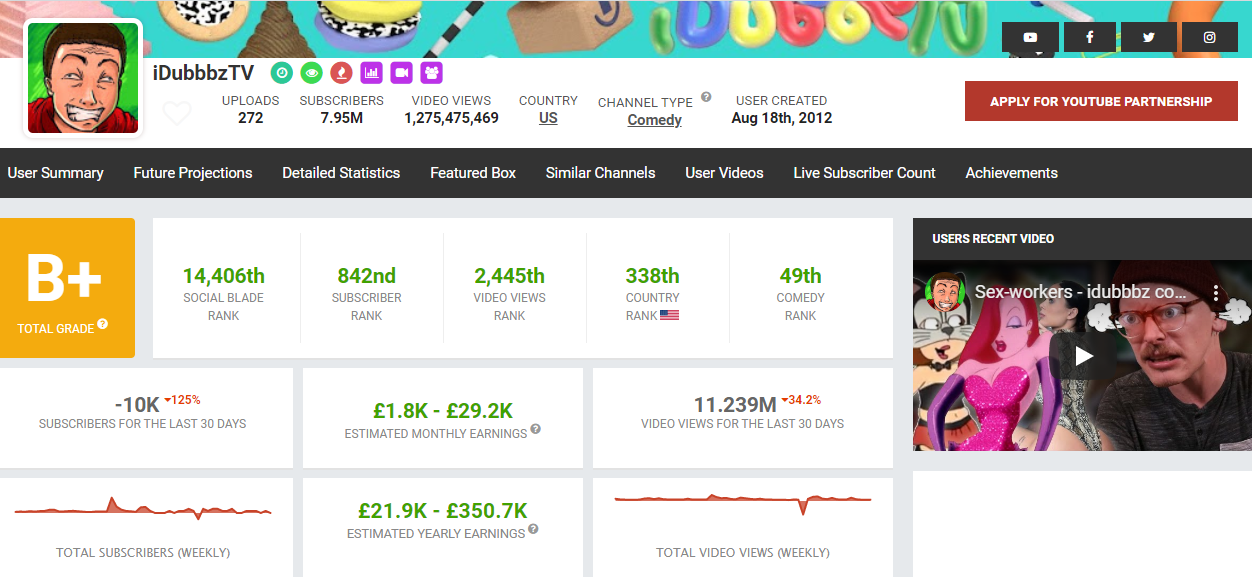1252x577 pixels.
Task: Click the 338th country rank value
Action: point(652,276)
